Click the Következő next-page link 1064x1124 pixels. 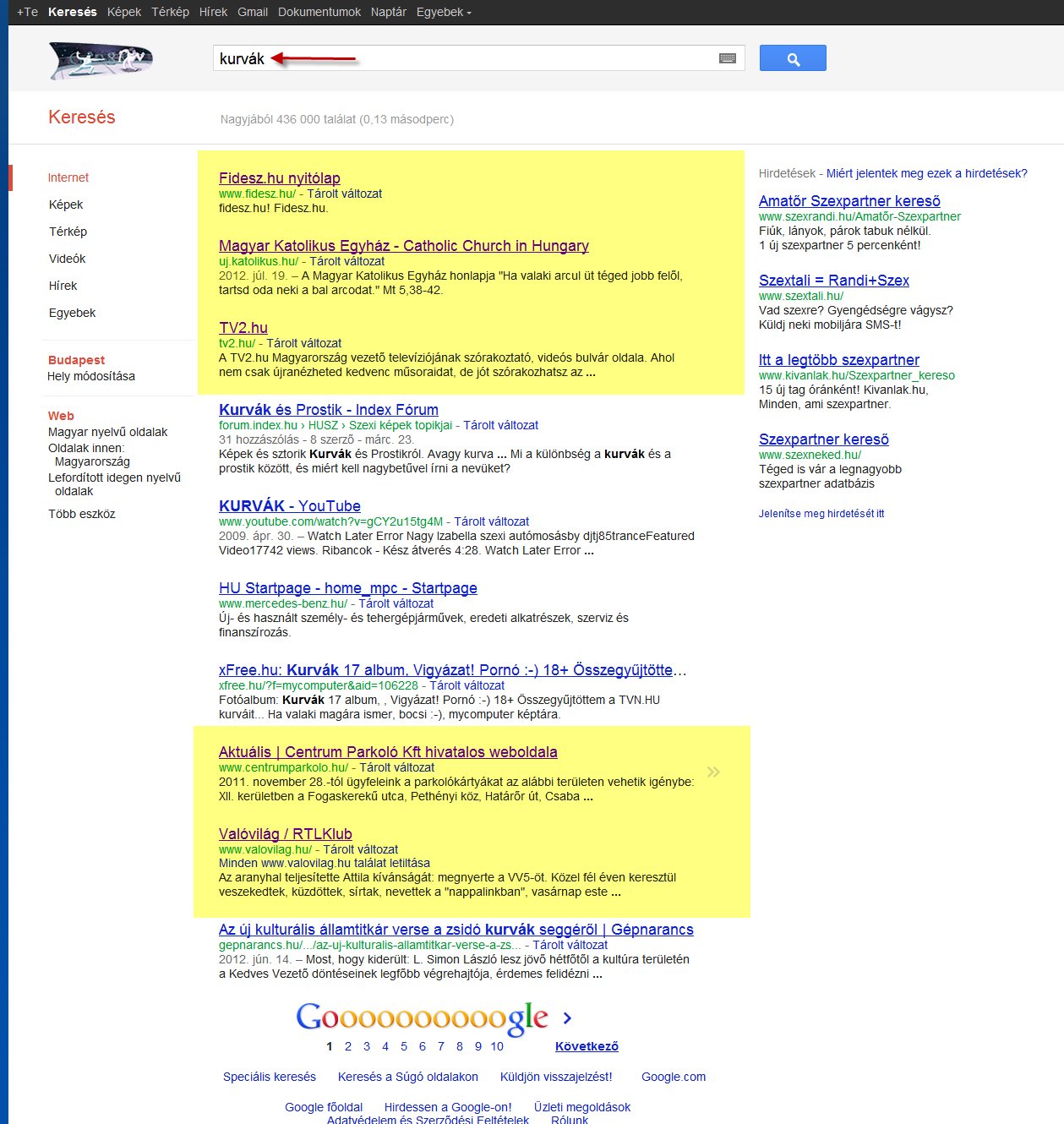pyautogui.click(x=586, y=1045)
